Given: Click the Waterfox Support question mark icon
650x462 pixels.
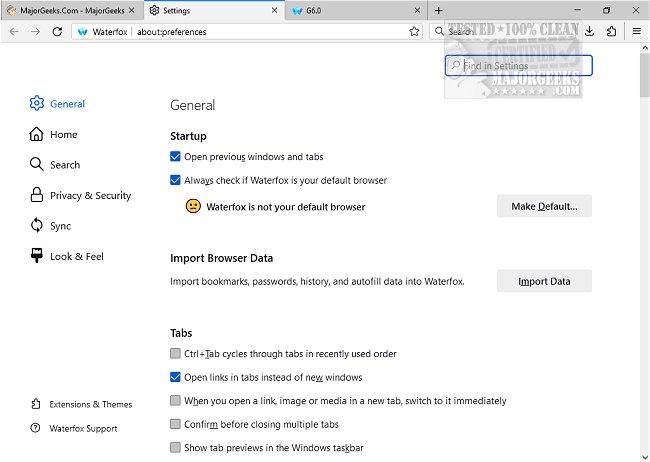Looking at the screenshot, I should click(36, 428).
